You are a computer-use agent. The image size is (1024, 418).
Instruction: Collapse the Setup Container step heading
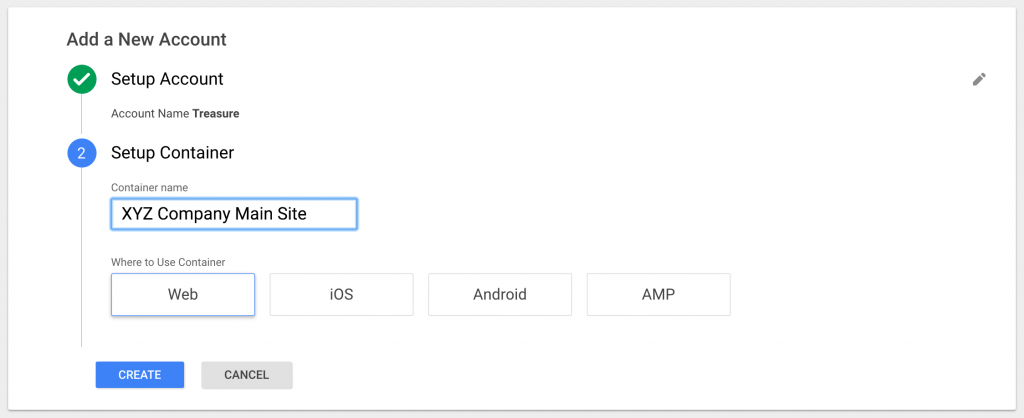click(172, 153)
